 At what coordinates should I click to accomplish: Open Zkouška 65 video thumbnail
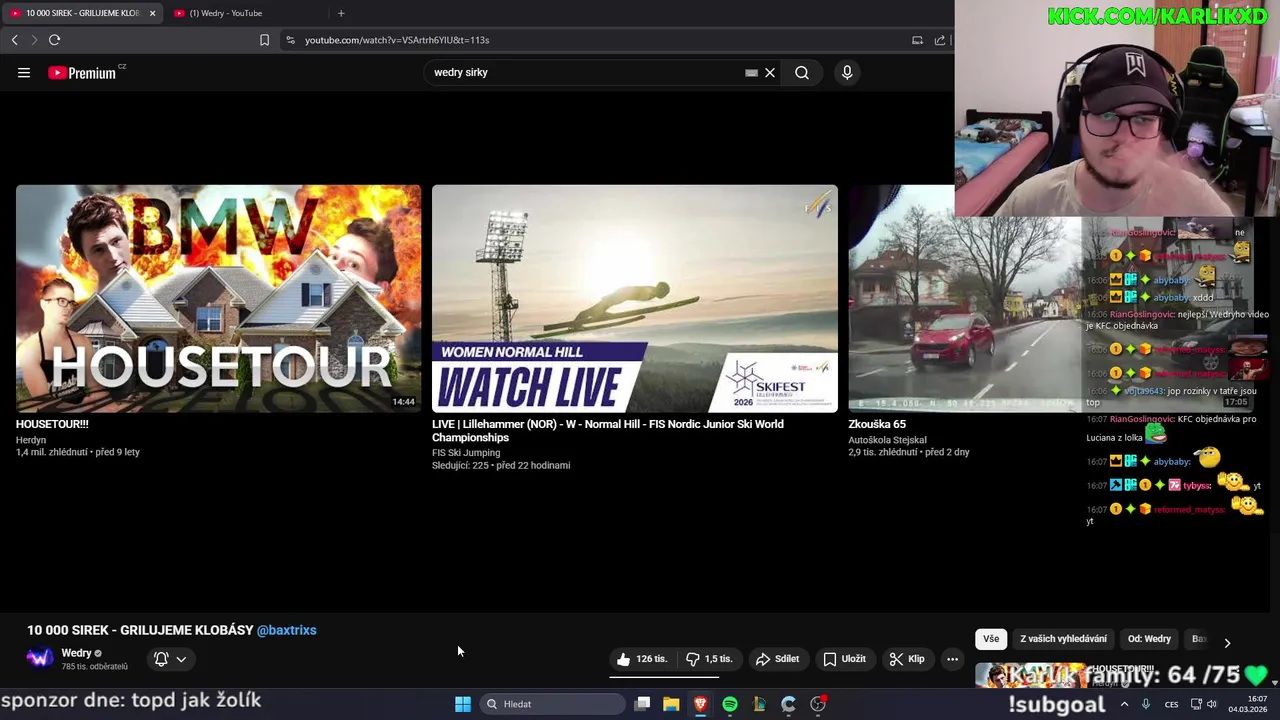(965, 298)
